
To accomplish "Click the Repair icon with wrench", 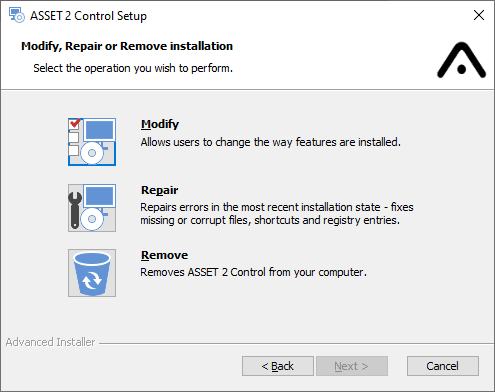I will click(x=92, y=208).
